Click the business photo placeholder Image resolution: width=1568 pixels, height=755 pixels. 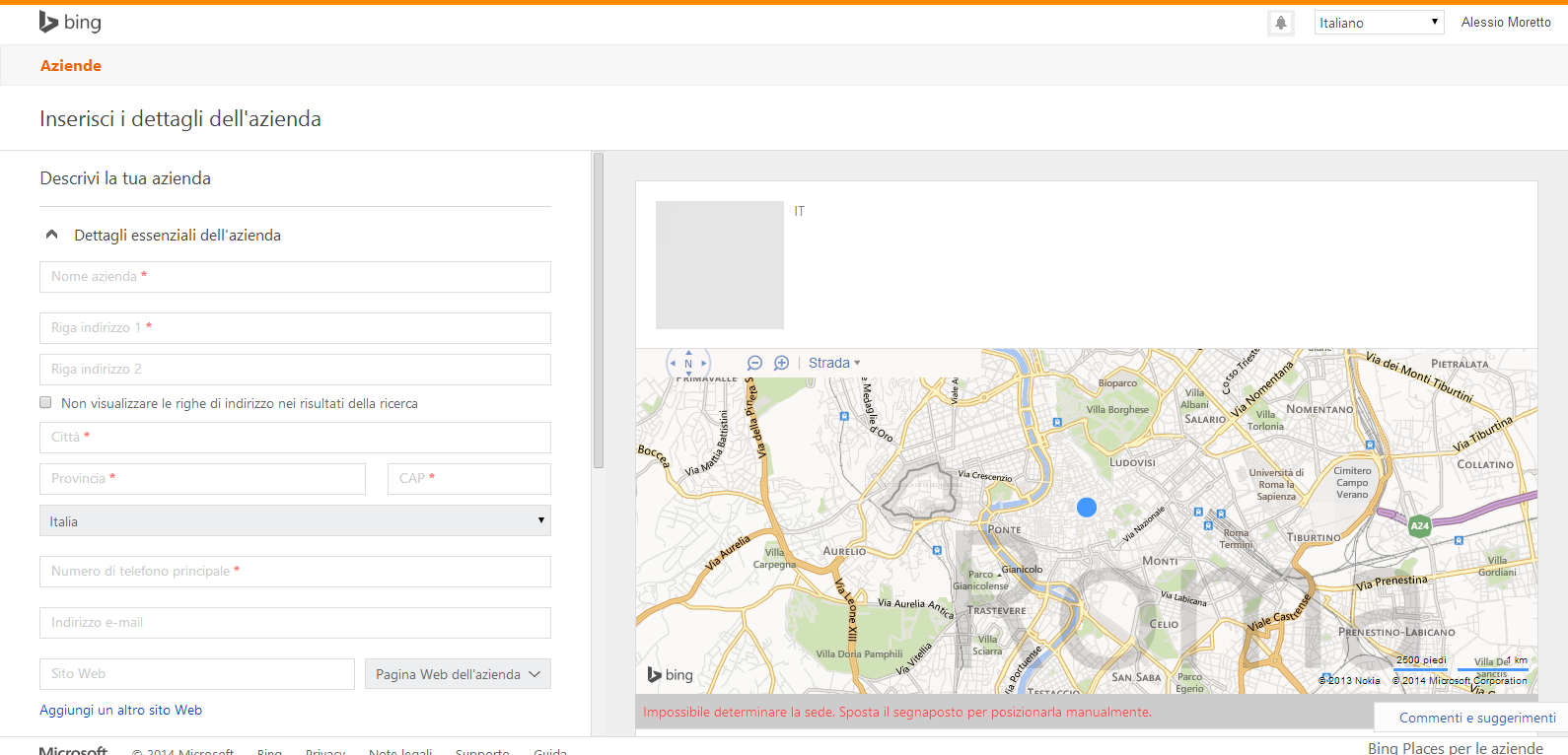[720, 265]
